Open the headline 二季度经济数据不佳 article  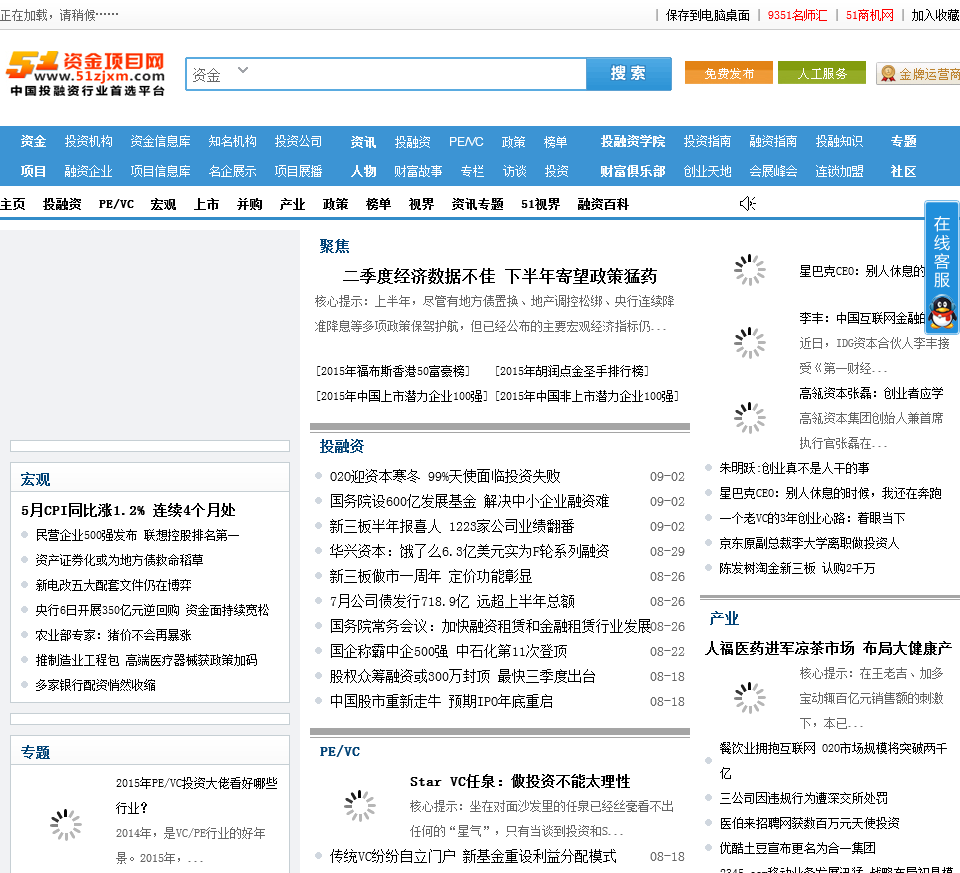click(499, 276)
